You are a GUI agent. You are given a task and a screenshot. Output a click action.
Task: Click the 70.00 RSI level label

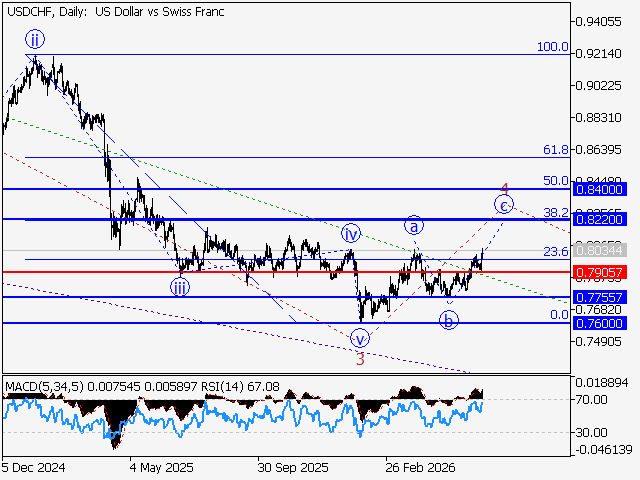(x=591, y=400)
